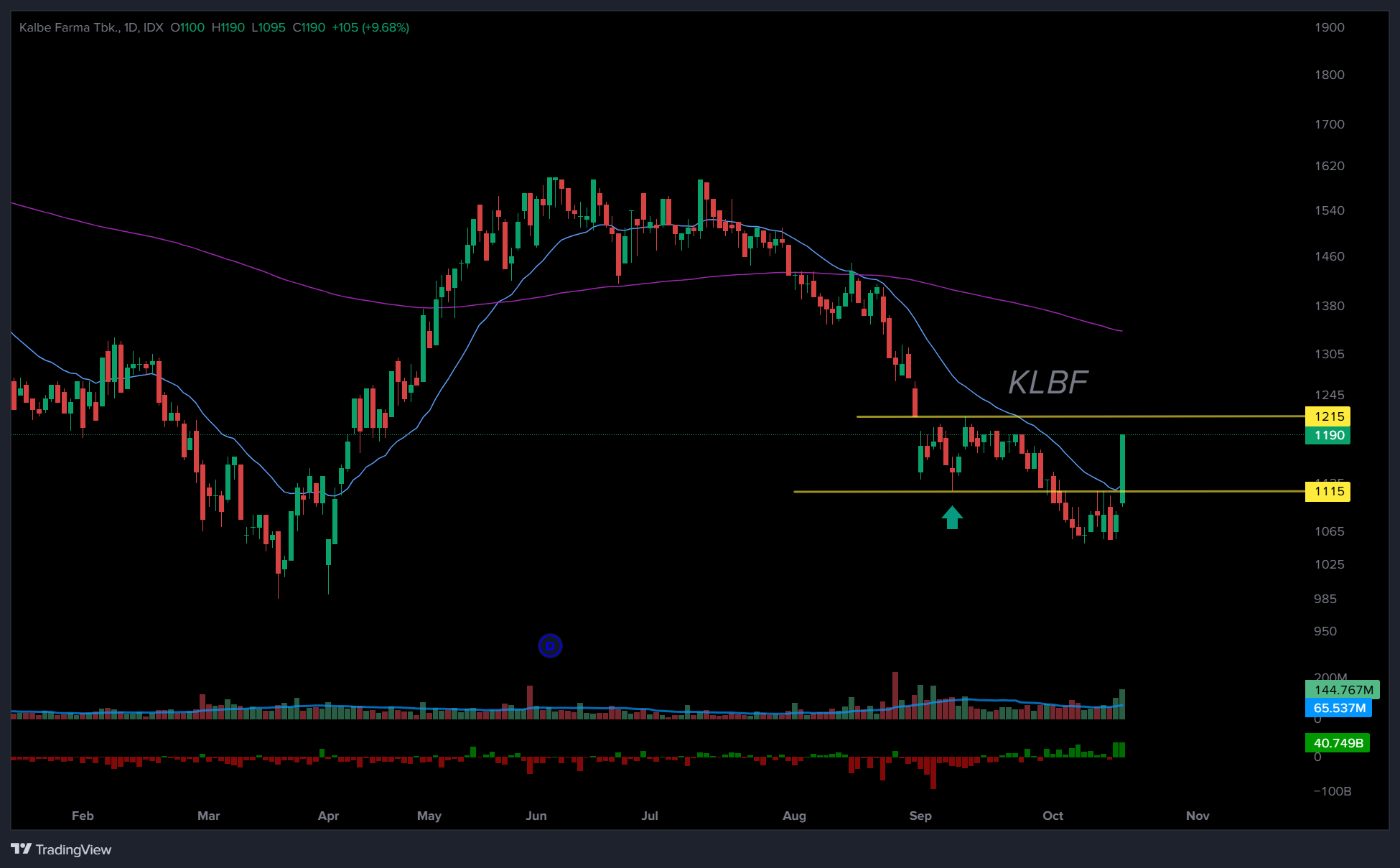Click the green 40.749B indicator label
The height and width of the screenshot is (868, 1400).
1337,743
